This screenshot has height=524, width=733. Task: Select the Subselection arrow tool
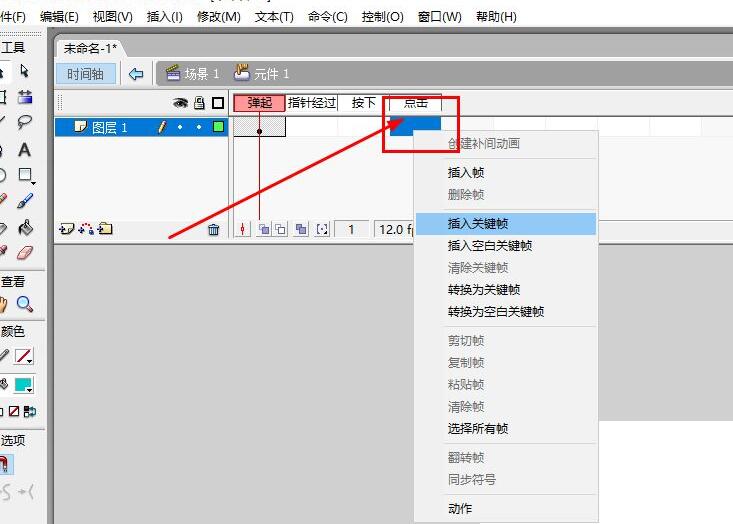pyautogui.click(x=24, y=71)
